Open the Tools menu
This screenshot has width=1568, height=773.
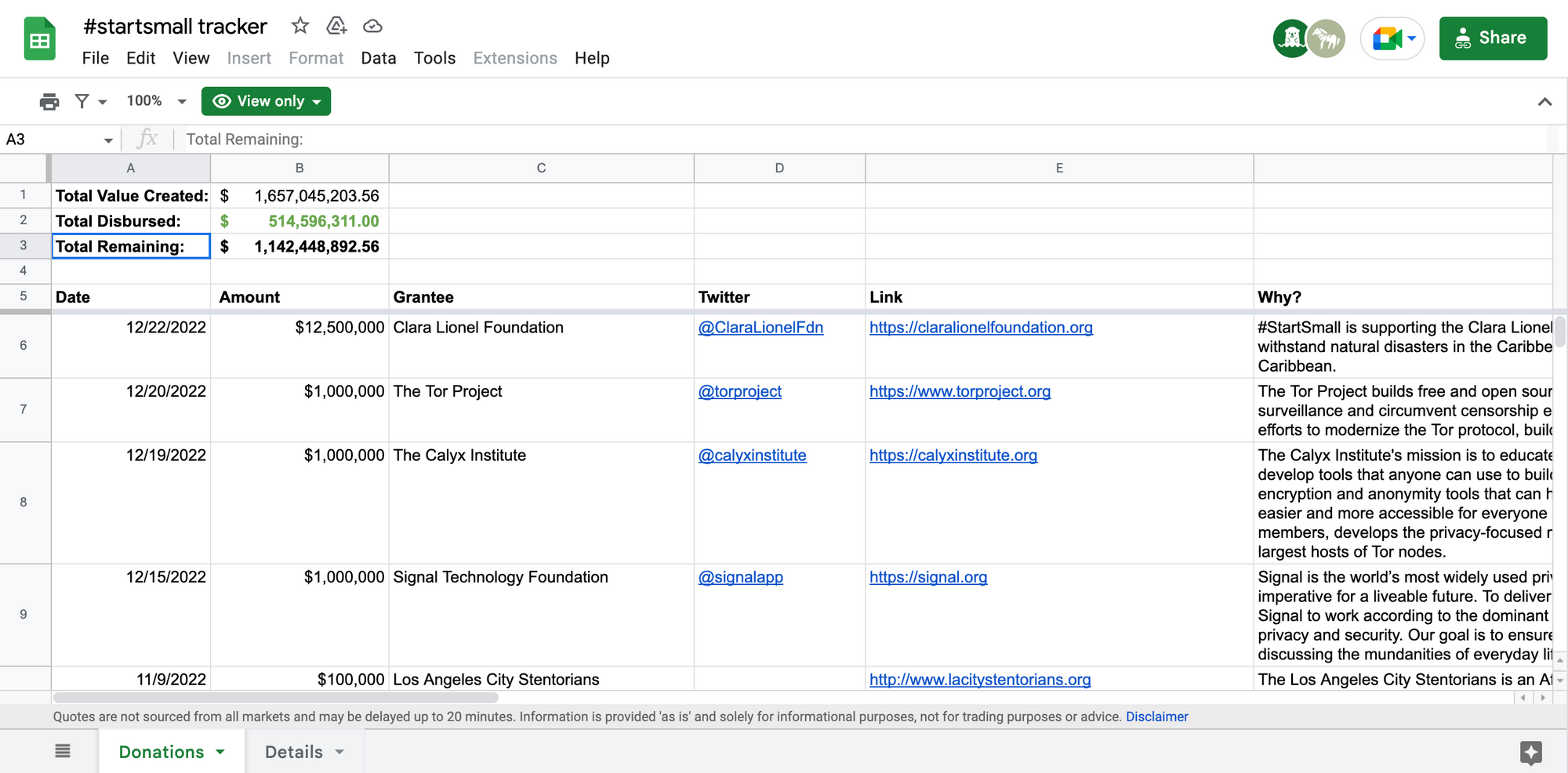tap(435, 58)
